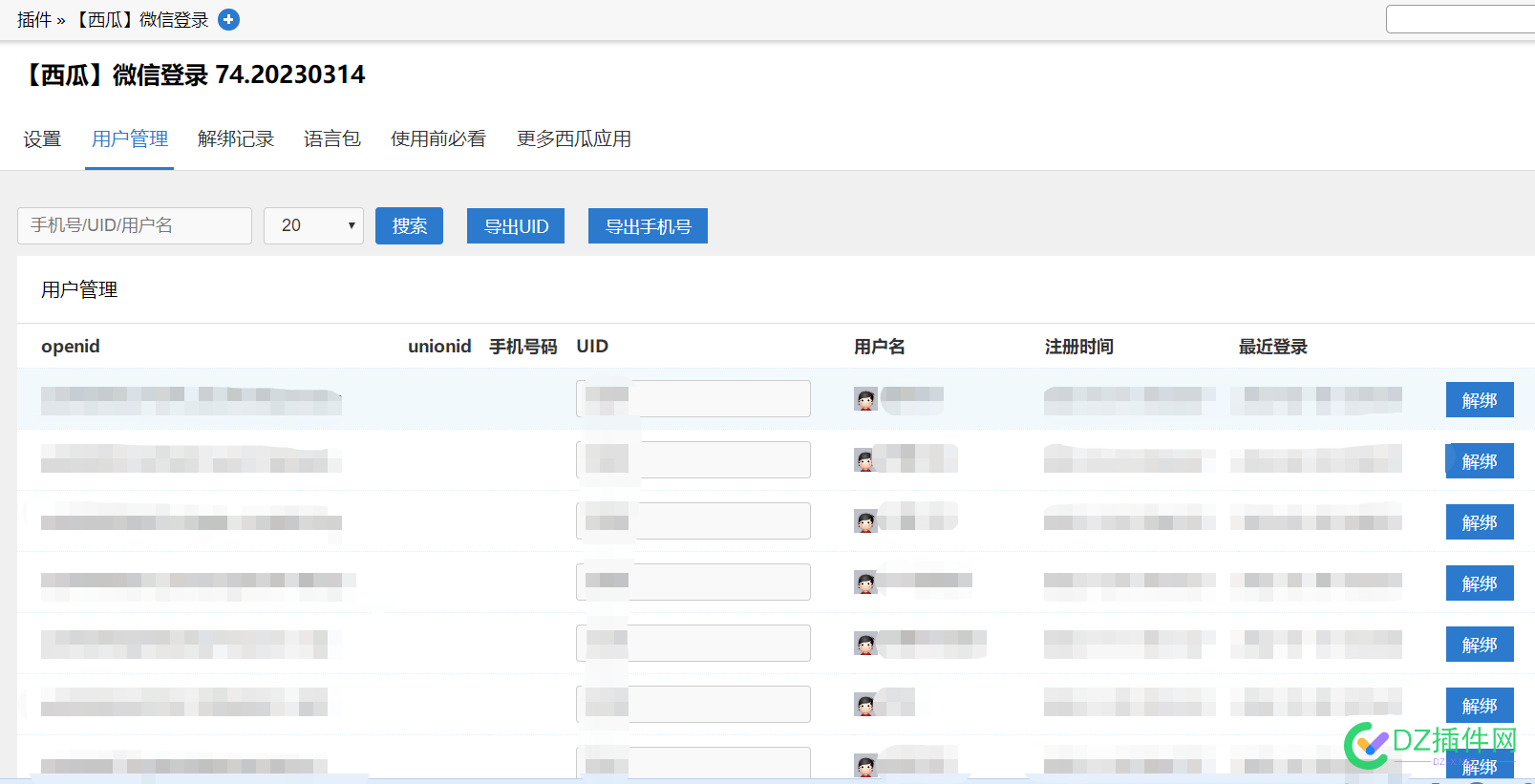The width and height of the screenshot is (1535, 784).
Task: Click the 导出UID button
Action: click(x=516, y=225)
